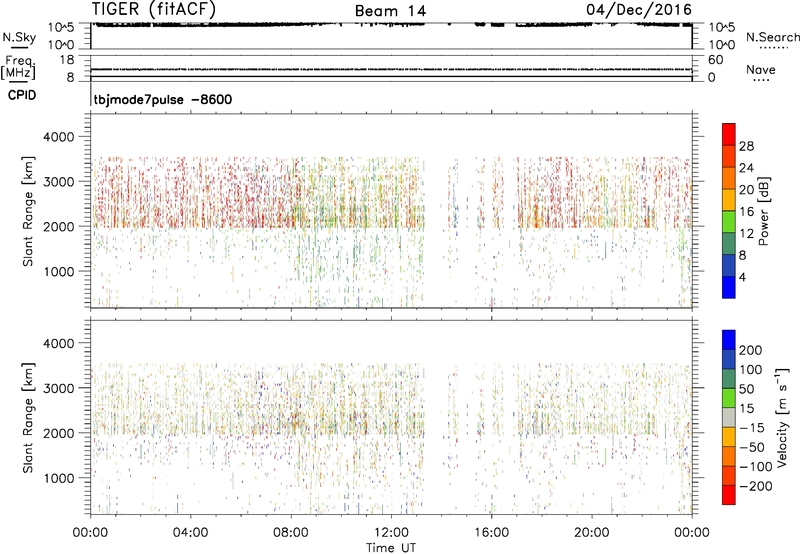Click the date "04/Dec/2016"

(x=639, y=9)
